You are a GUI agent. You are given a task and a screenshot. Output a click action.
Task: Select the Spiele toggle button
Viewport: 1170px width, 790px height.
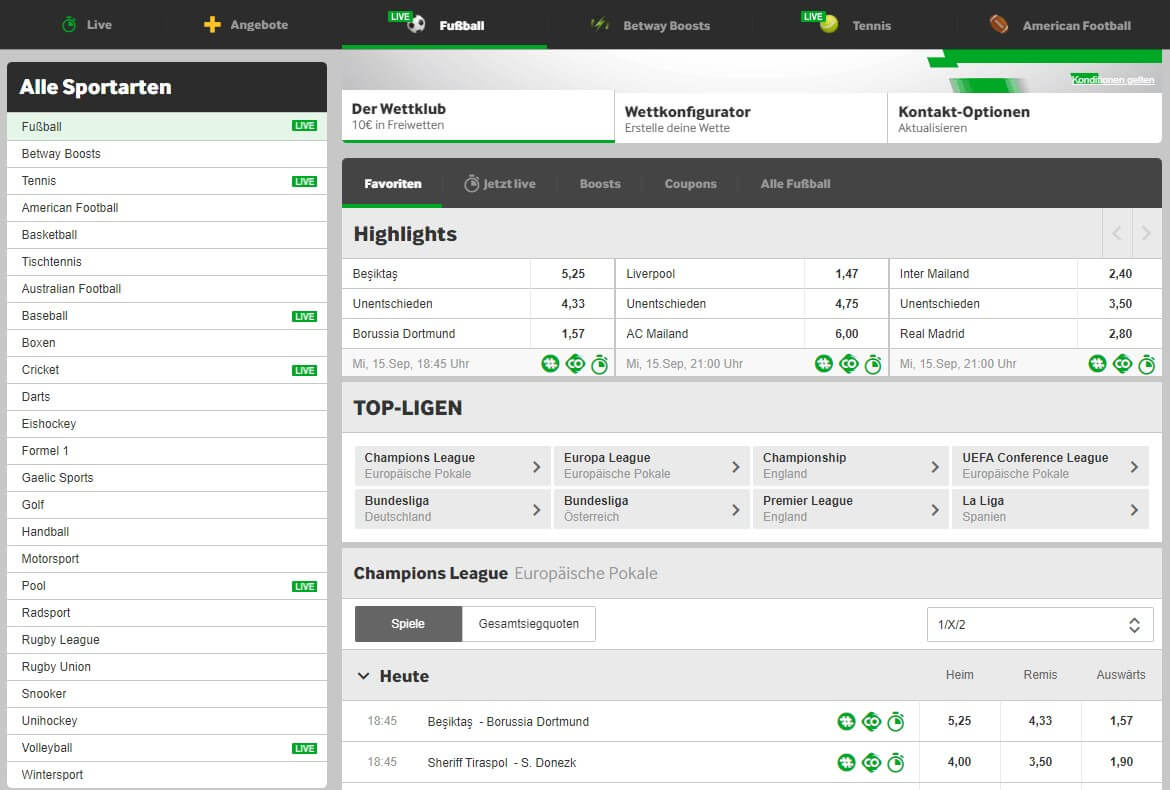(x=408, y=624)
